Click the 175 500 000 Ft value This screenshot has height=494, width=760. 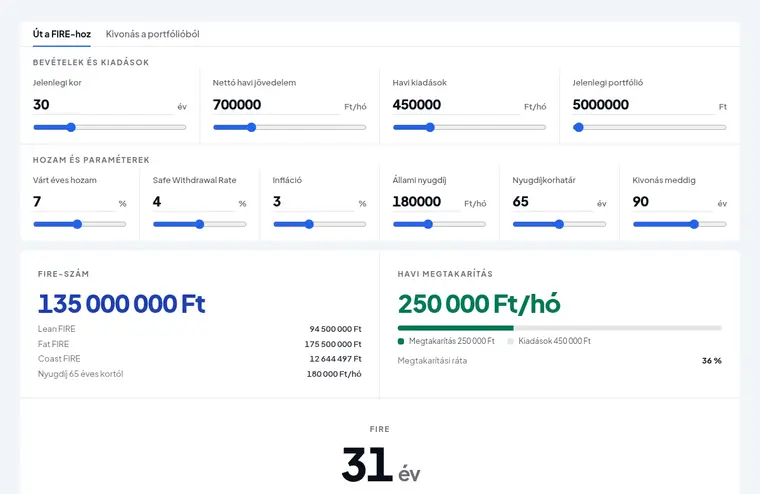pyautogui.click(x=333, y=344)
